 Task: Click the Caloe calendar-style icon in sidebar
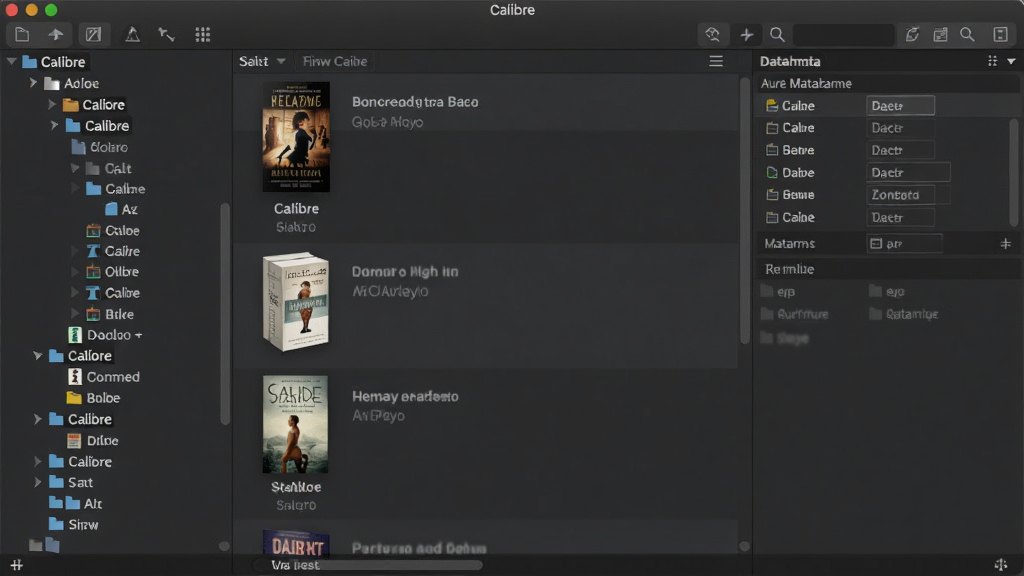(93, 231)
